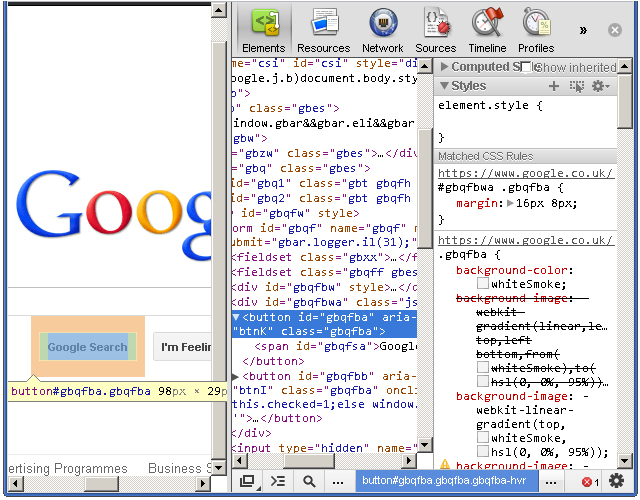Click whiteSmoke swatch under background-color
This screenshot has width=640, height=500.
point(482,283)
